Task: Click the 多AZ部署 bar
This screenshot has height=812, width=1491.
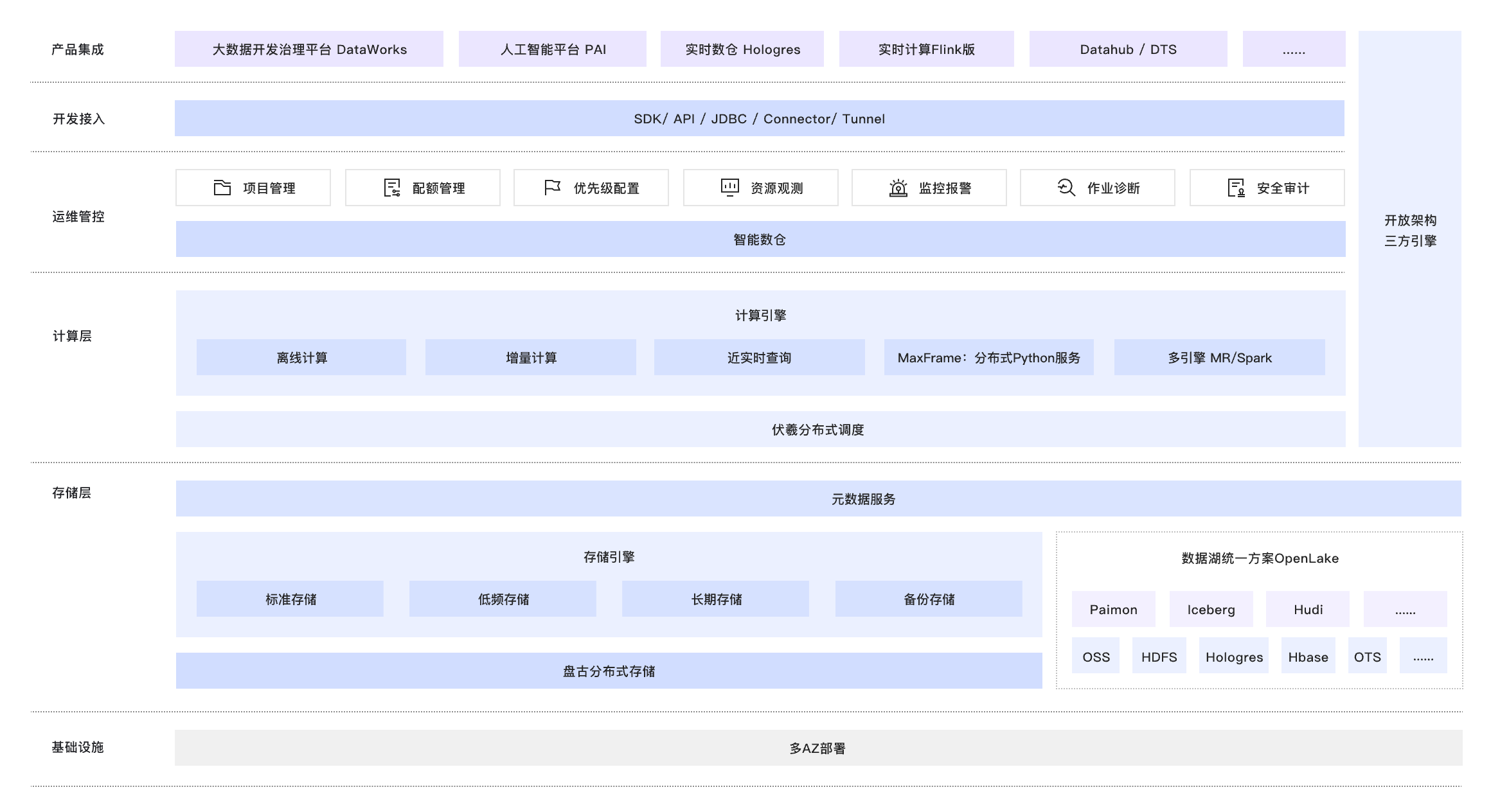Action: click(819, 748)
